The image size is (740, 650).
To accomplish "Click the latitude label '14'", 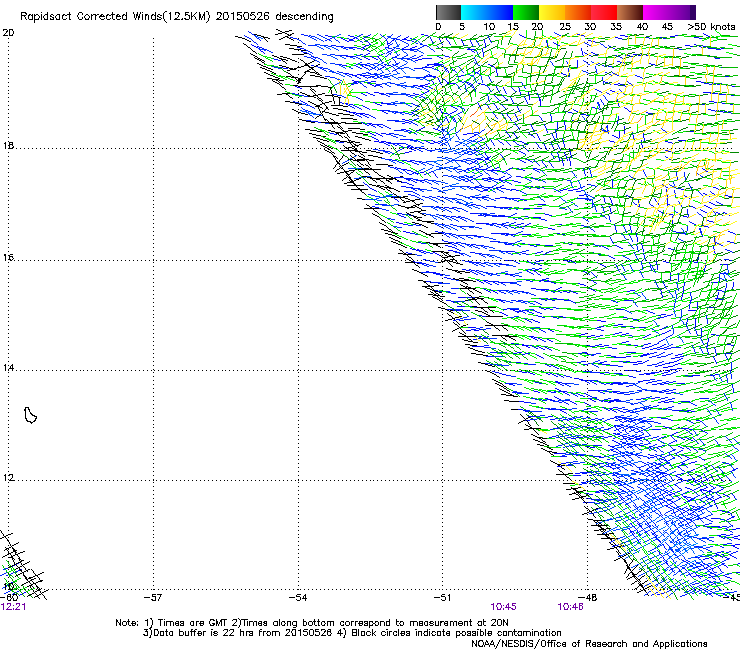I will click(8, 368).
